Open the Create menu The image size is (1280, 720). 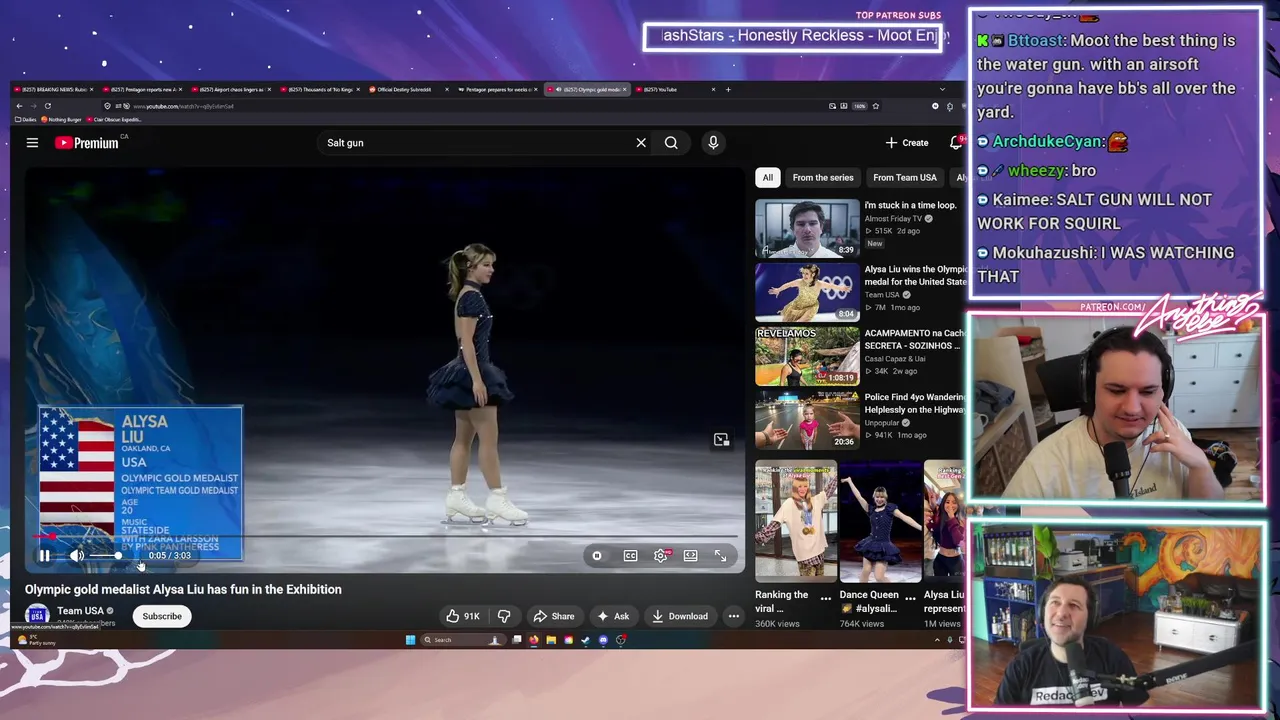(907, 143)
